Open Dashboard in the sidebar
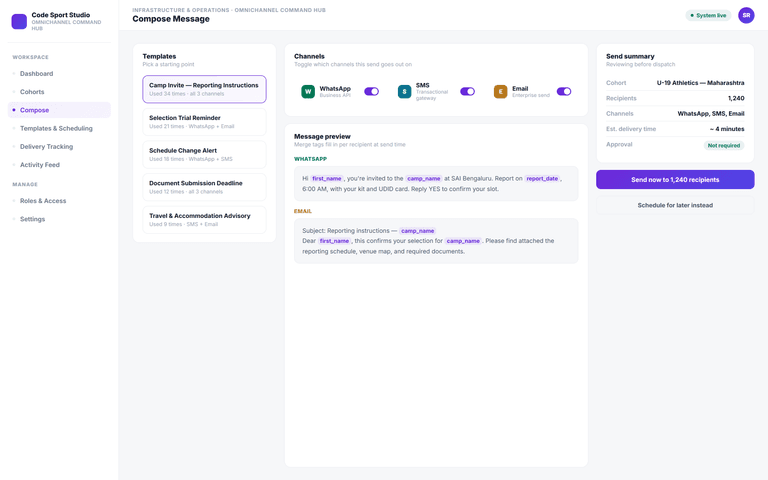The image size is (768, 480). 59,73
